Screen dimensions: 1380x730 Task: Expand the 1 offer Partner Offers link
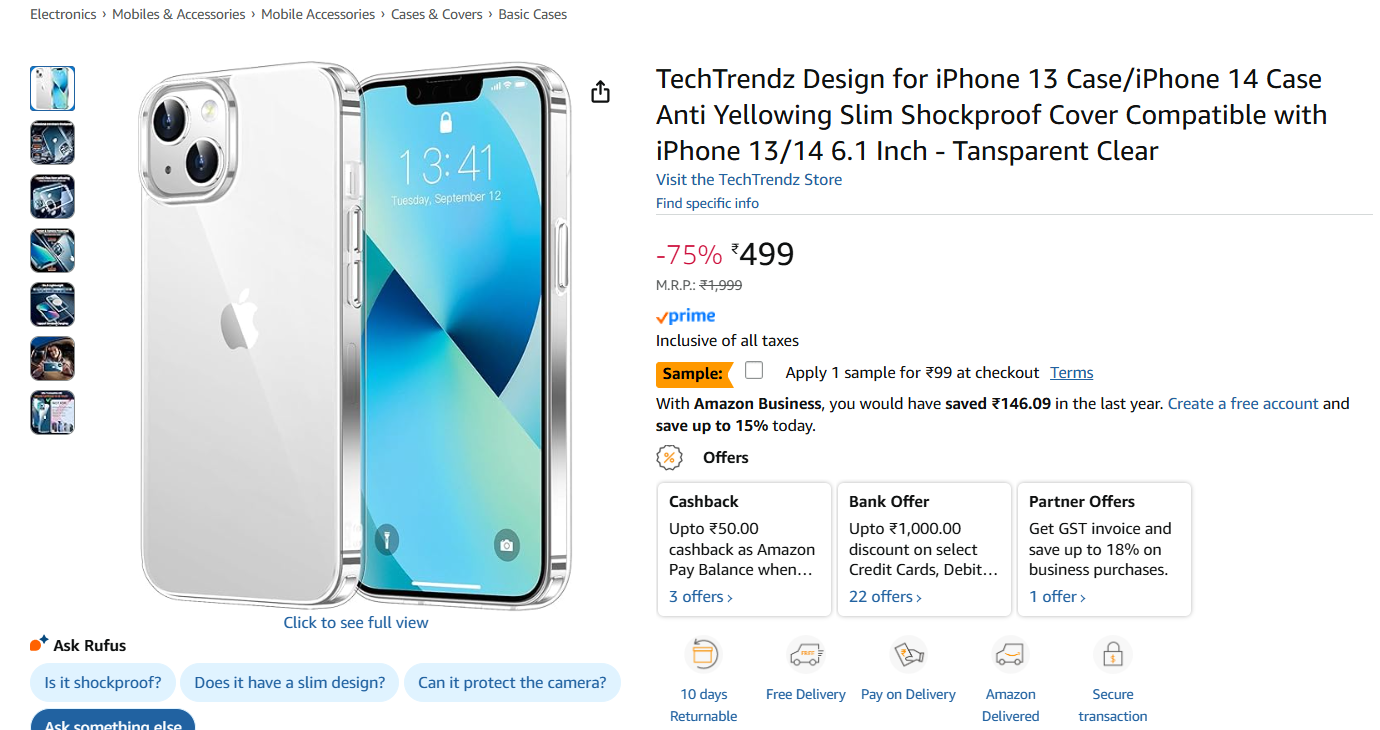tap(1057, 597)
